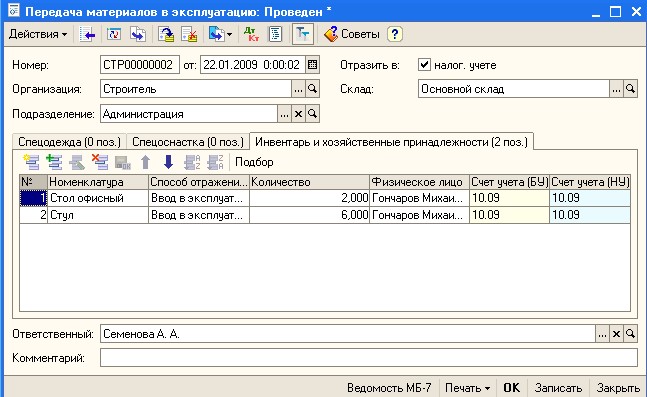Click the Количество column header

pyautogui.click(x=309, y=182)
